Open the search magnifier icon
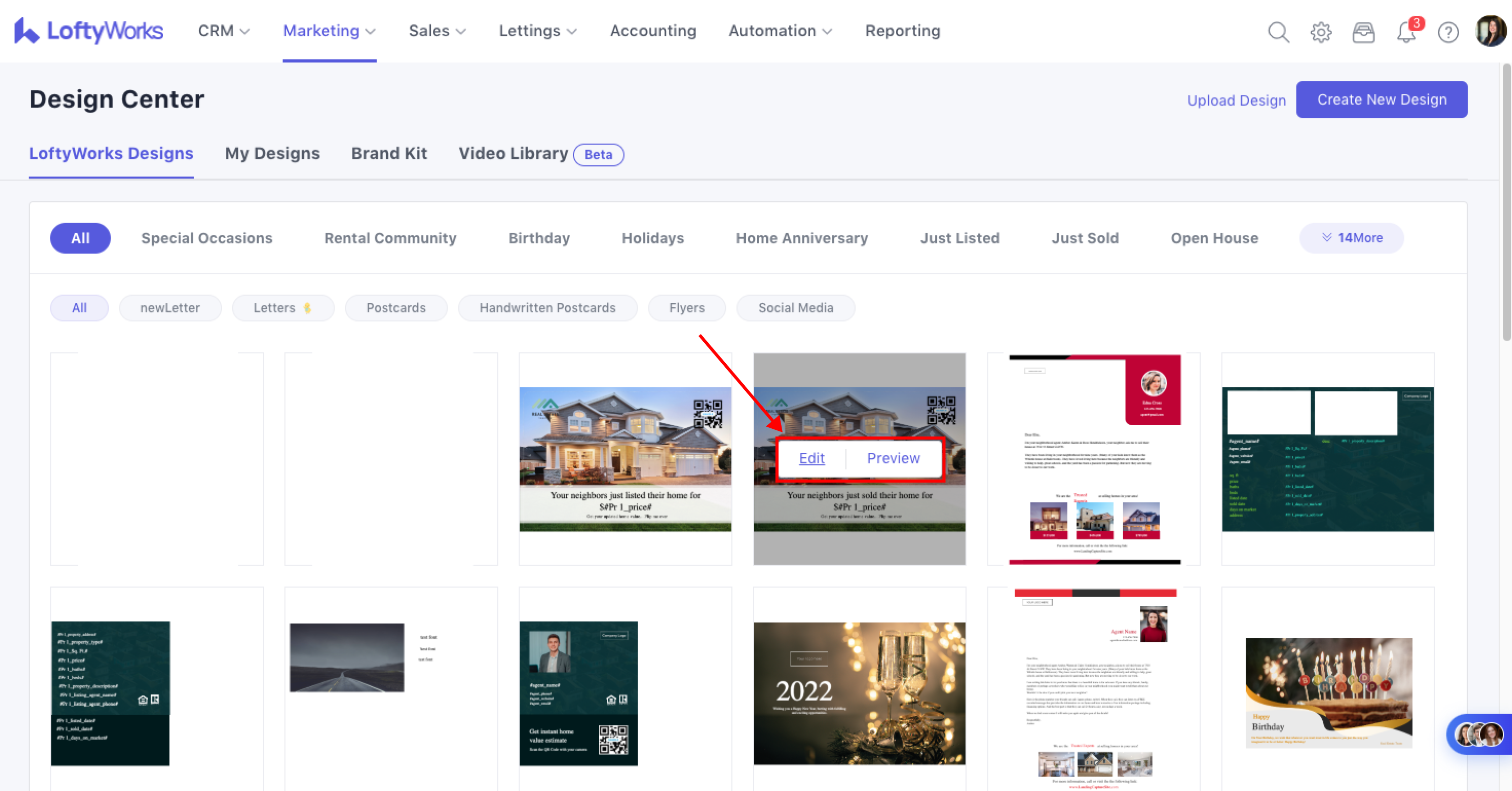1512x791 pixels. click(x=1278, y=32)
